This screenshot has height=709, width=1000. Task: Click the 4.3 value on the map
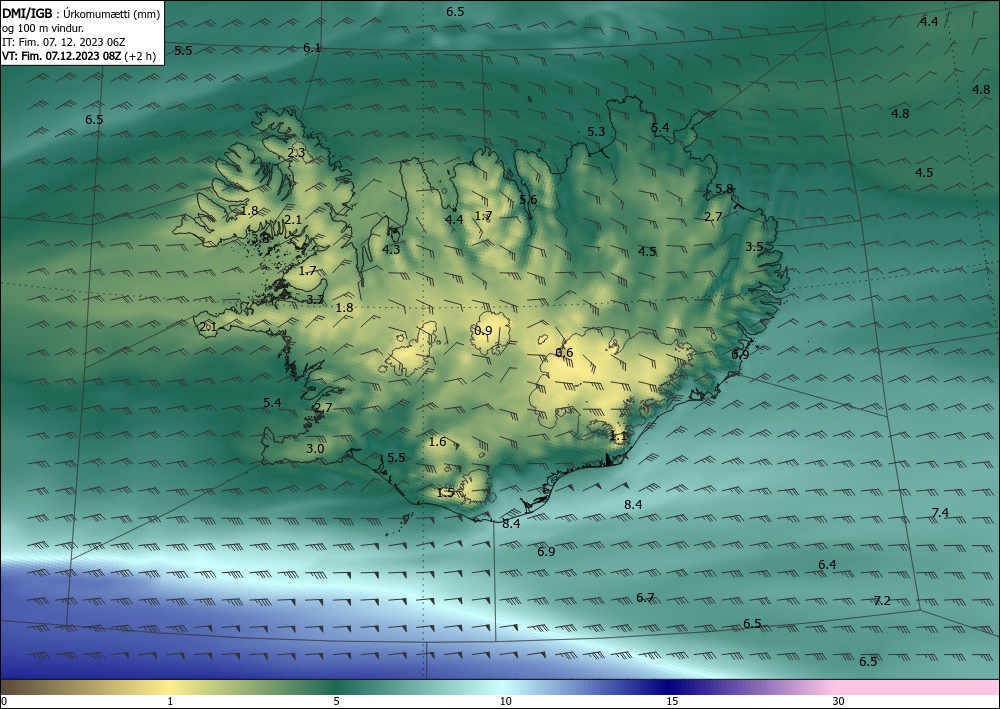[391, 250]
